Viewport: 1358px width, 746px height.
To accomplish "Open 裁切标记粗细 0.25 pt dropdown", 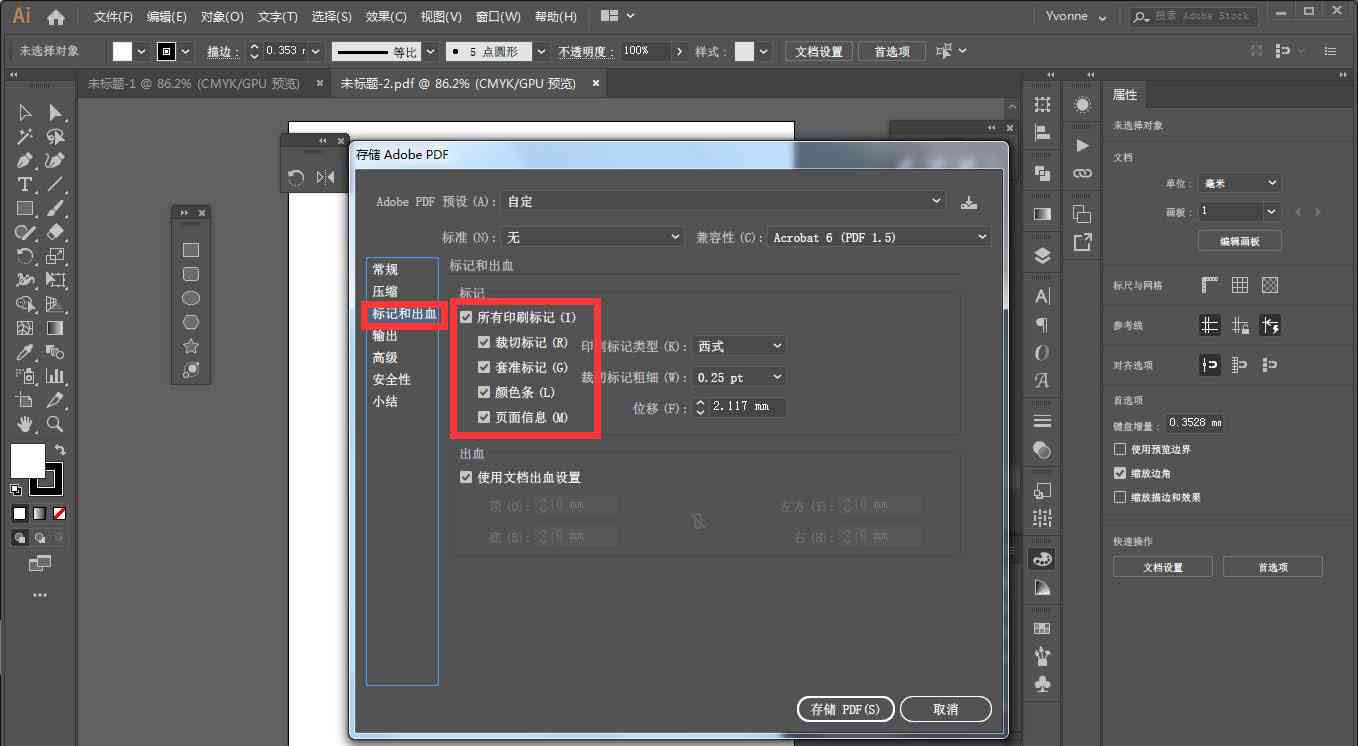I will (x=739, y=377).
